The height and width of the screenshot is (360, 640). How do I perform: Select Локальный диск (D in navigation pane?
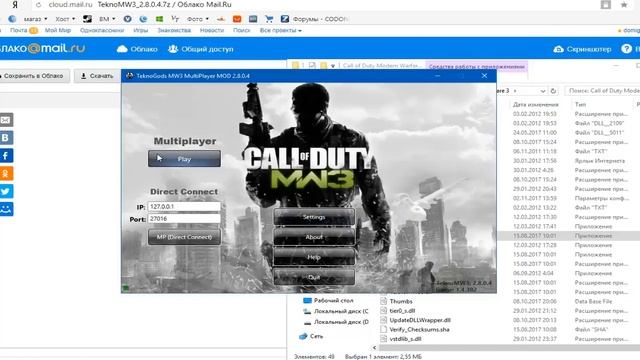tap(336, 322)
